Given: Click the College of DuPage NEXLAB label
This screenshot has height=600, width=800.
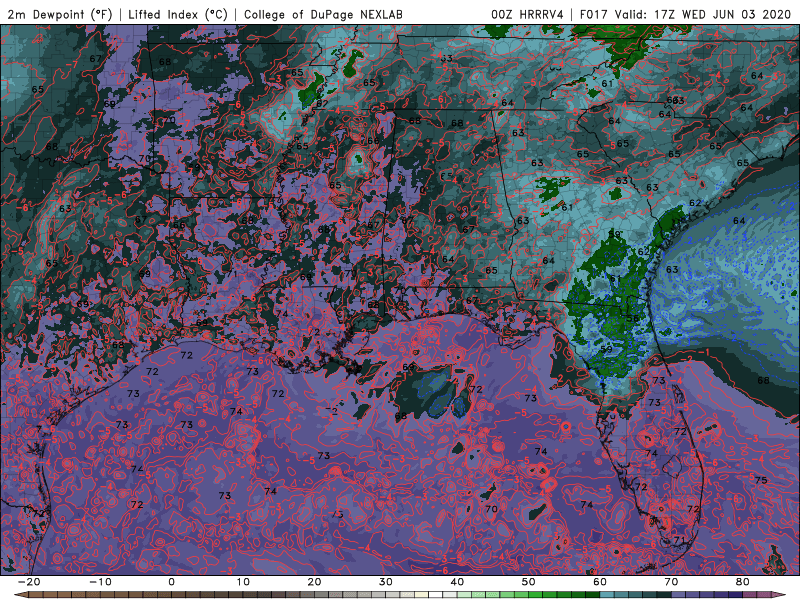Looking at the screenshot, I should coord(323,14).
